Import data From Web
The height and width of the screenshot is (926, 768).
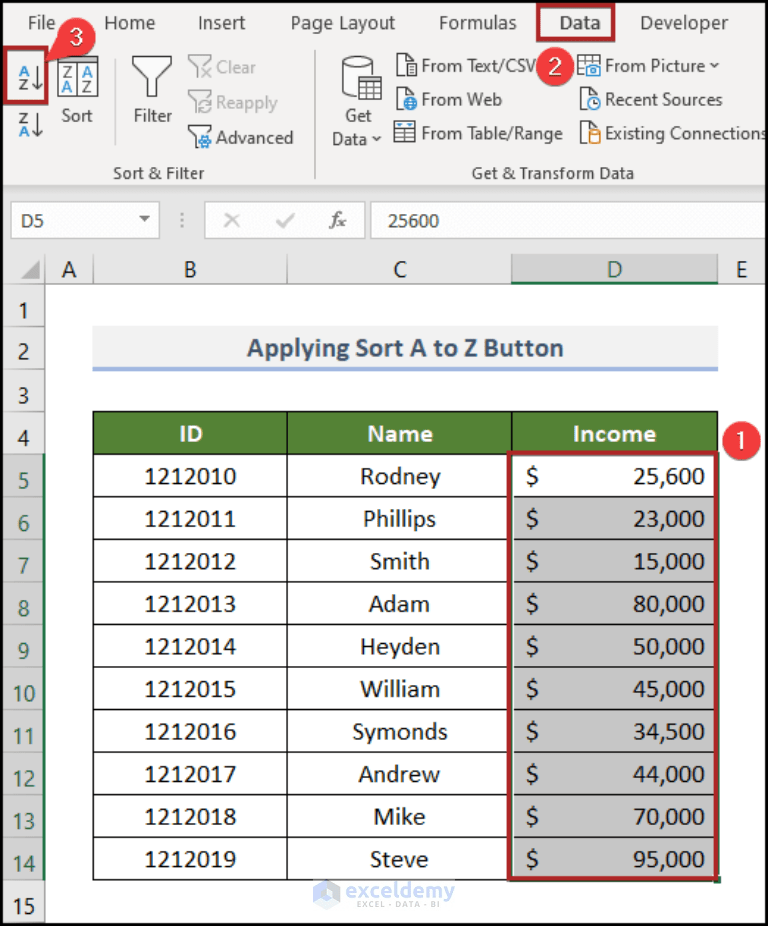(x=448, y=99)
